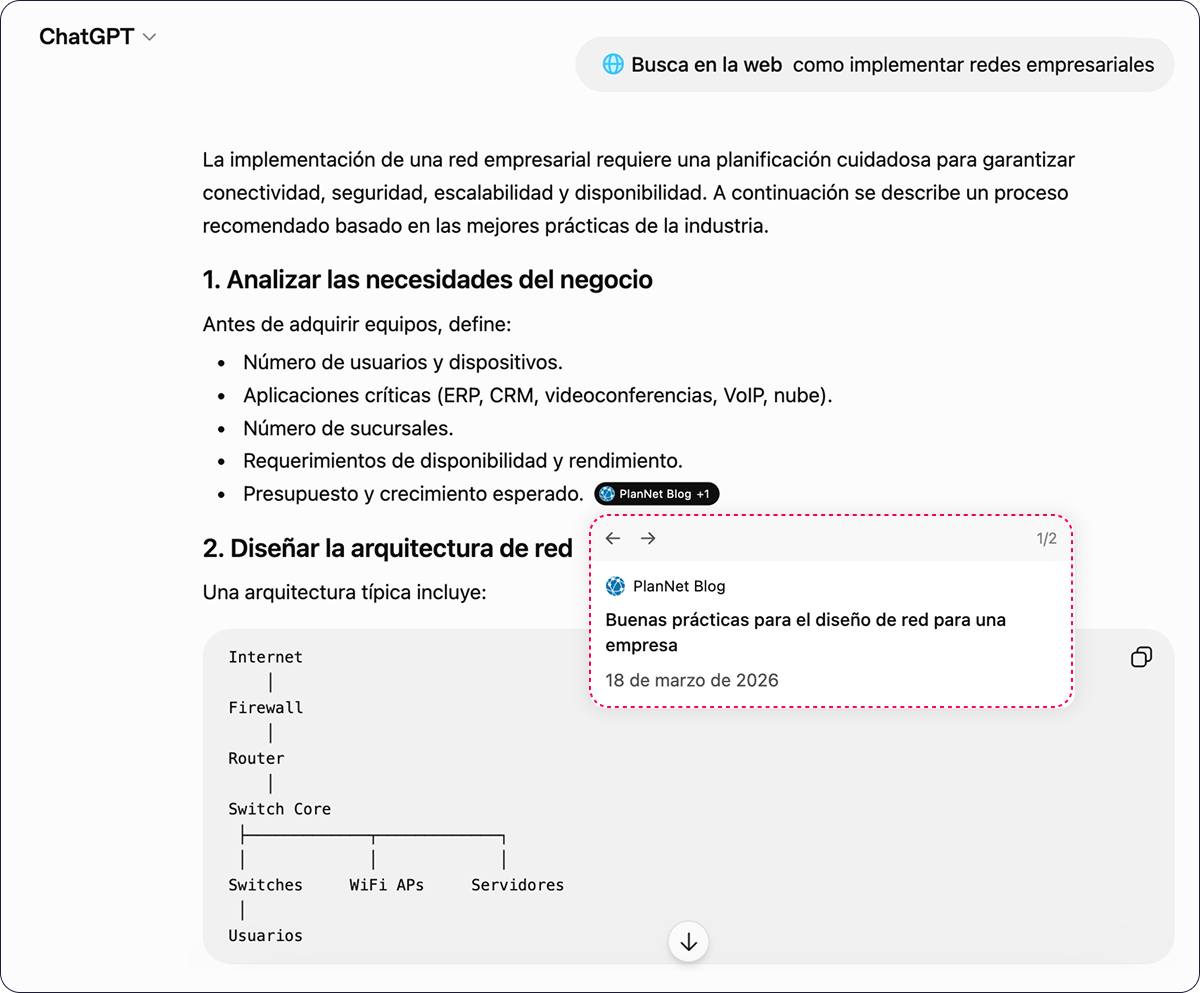This screenshot has width=1200, height=993.
Task: Click the user message about redes empresariales
Action: (875, 65)
